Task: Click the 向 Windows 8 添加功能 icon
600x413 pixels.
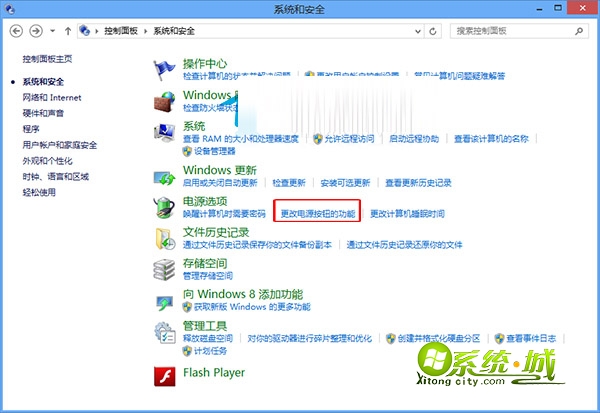Action: [164, 302]
